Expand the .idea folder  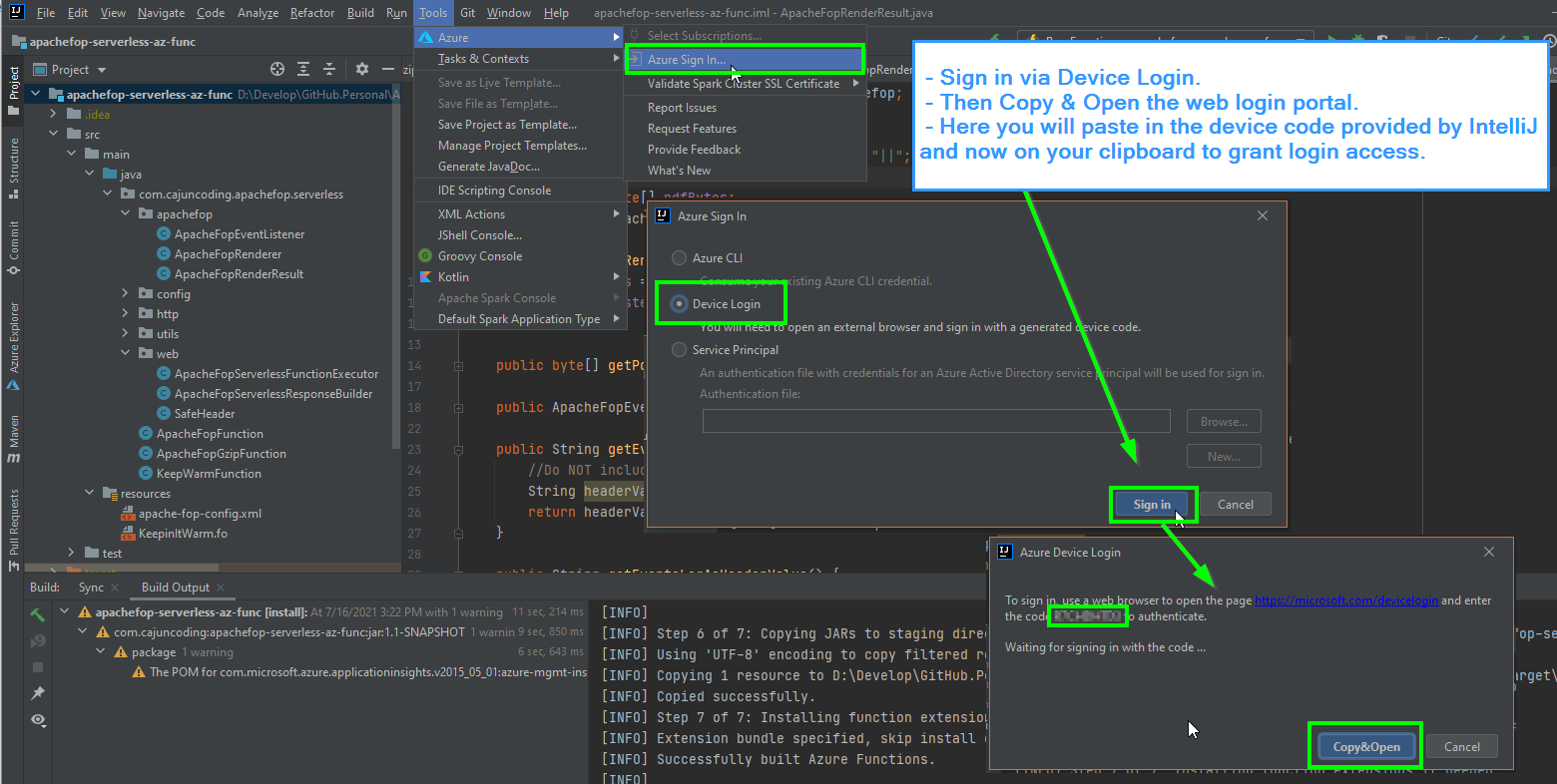click(54, 115)
